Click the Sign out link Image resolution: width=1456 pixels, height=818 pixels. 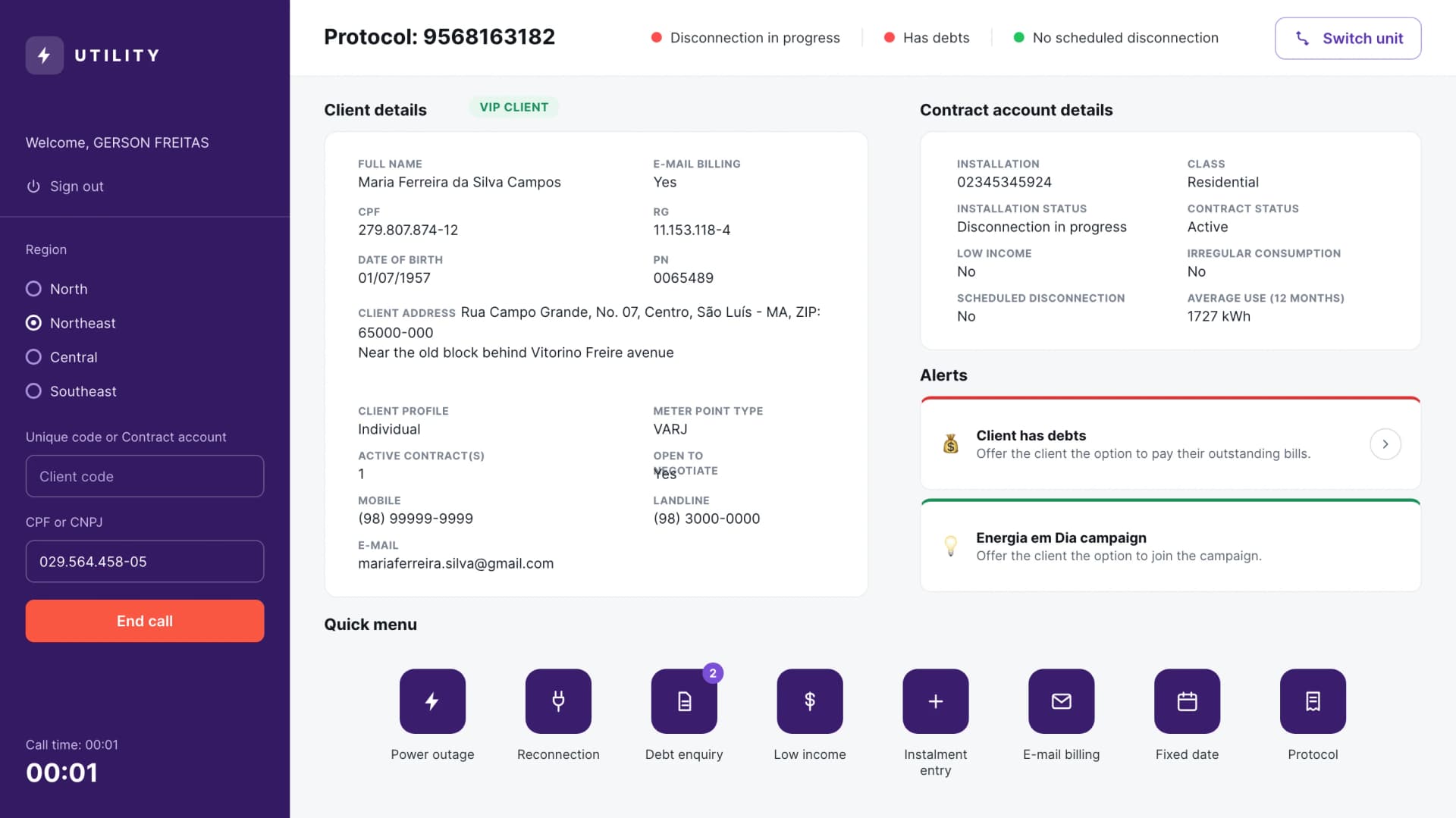(64, 186)
